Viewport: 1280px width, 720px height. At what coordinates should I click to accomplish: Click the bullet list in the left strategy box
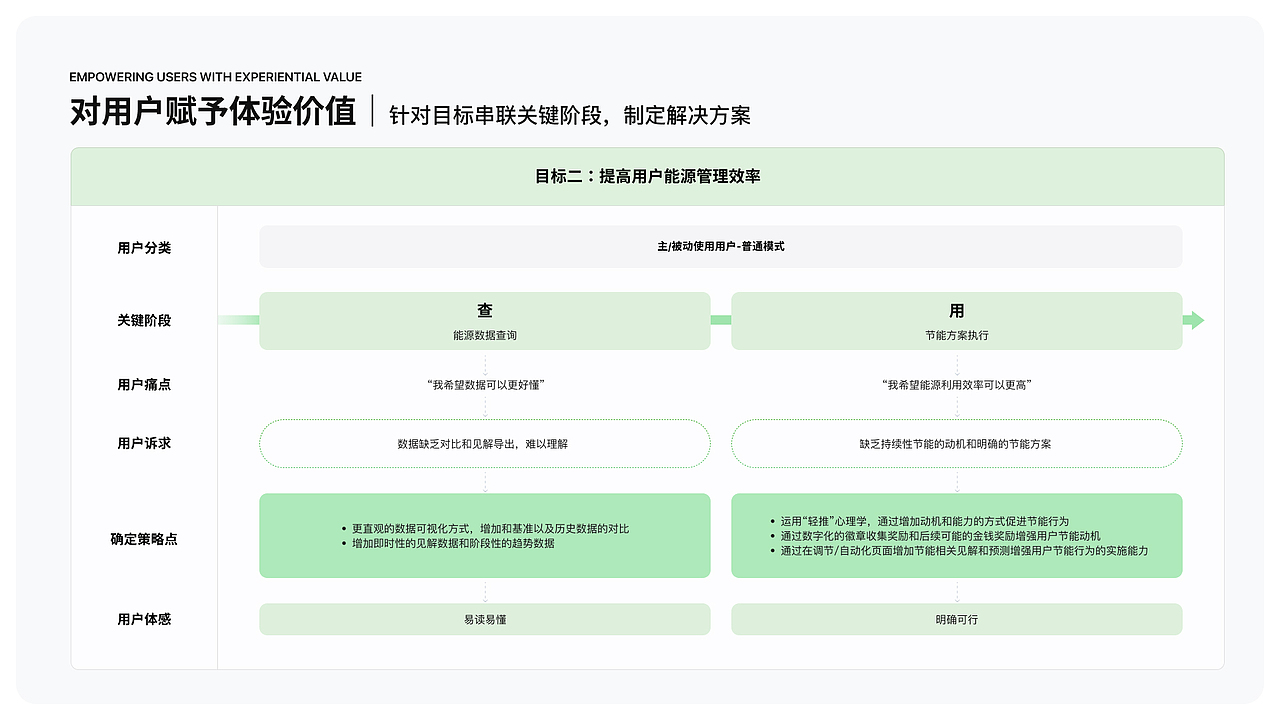tap(485, 535)
